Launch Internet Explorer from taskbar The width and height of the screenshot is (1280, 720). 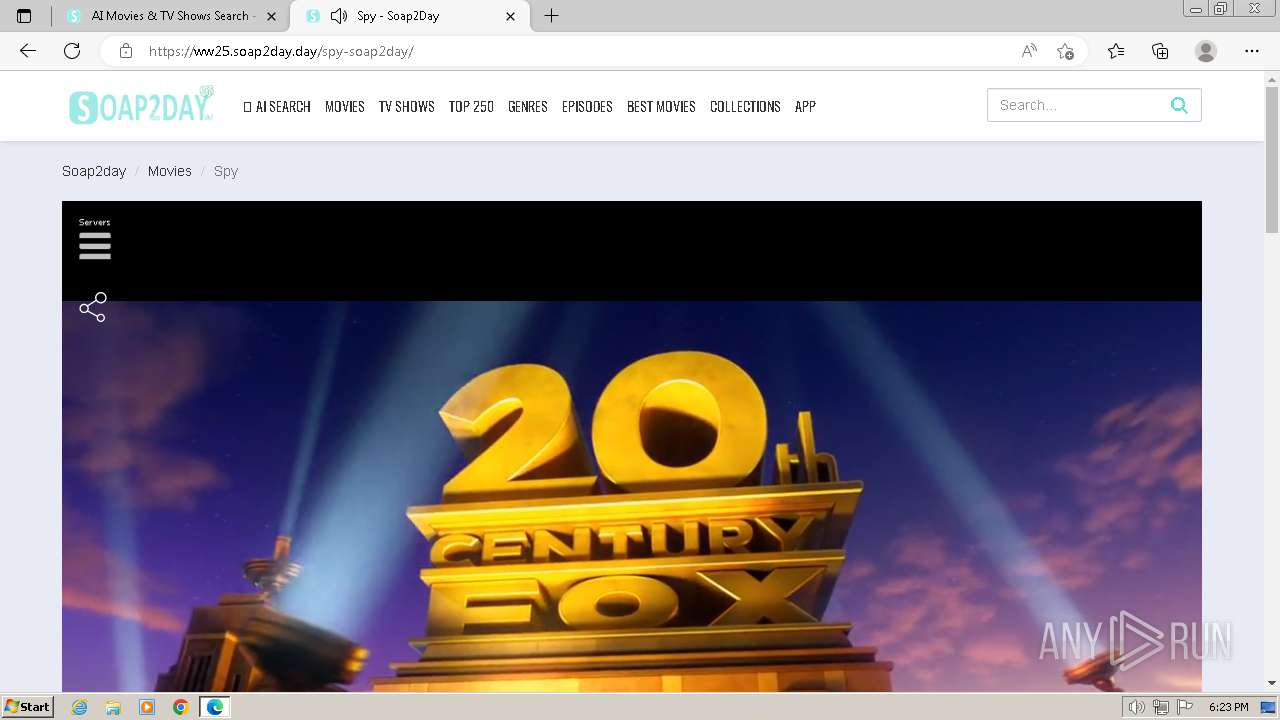[80, 707]
